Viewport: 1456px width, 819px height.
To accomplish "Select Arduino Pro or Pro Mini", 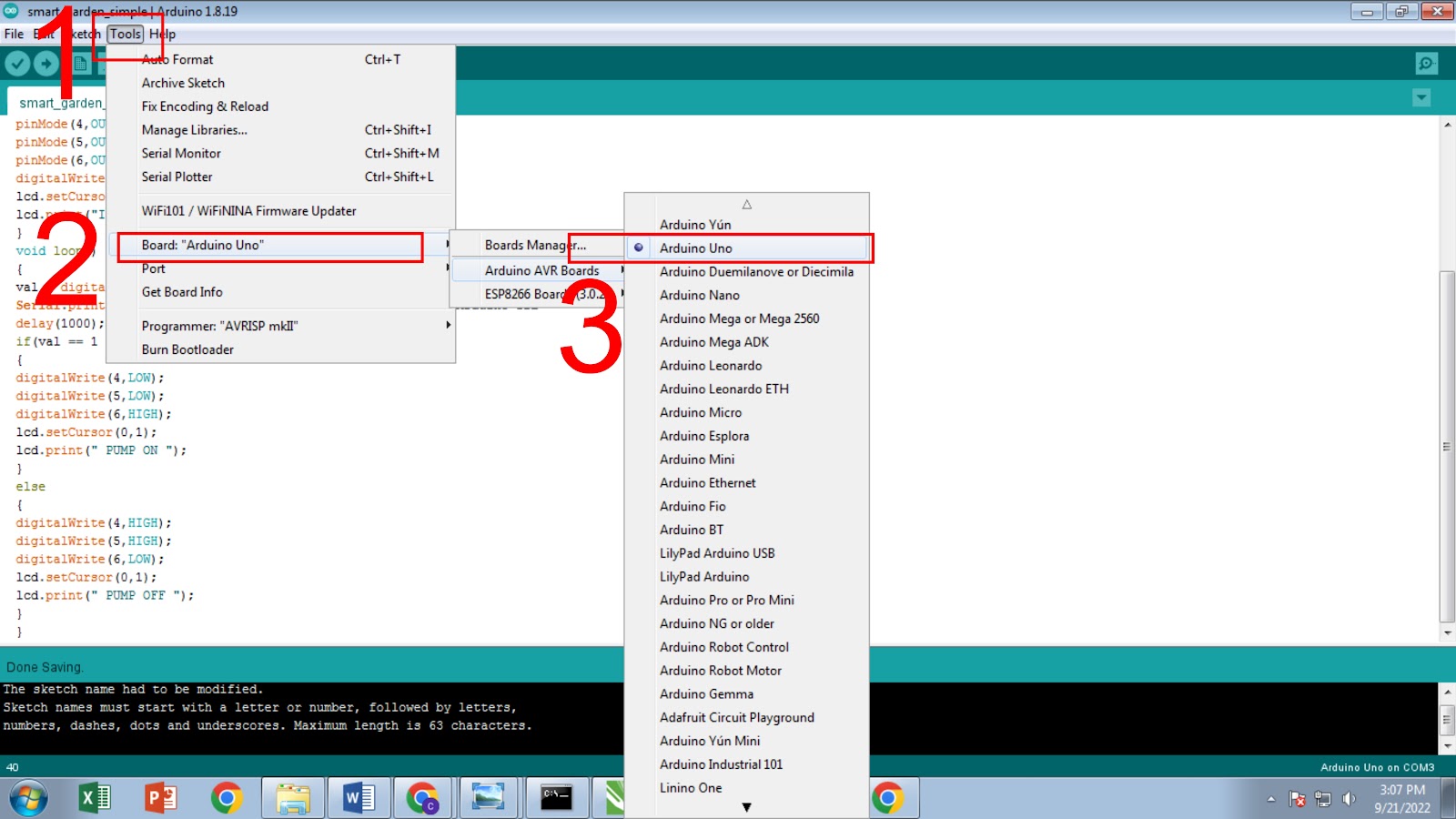I will click(x=747, y=600).
